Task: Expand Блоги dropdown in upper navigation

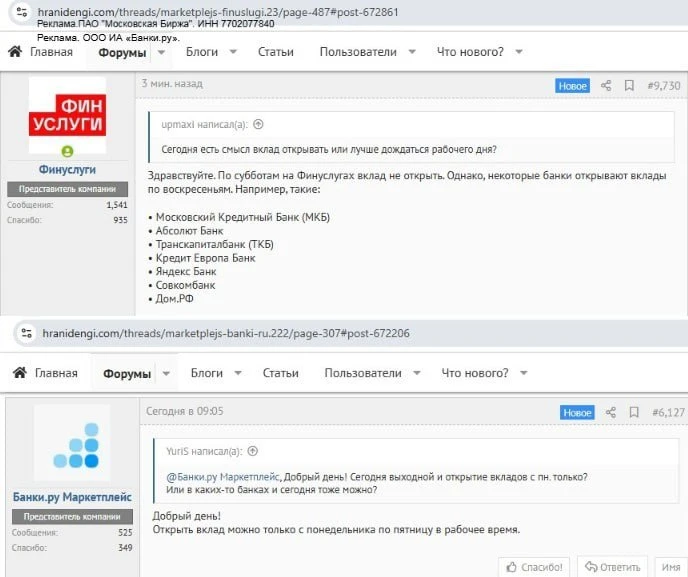Action: [233, 52]
